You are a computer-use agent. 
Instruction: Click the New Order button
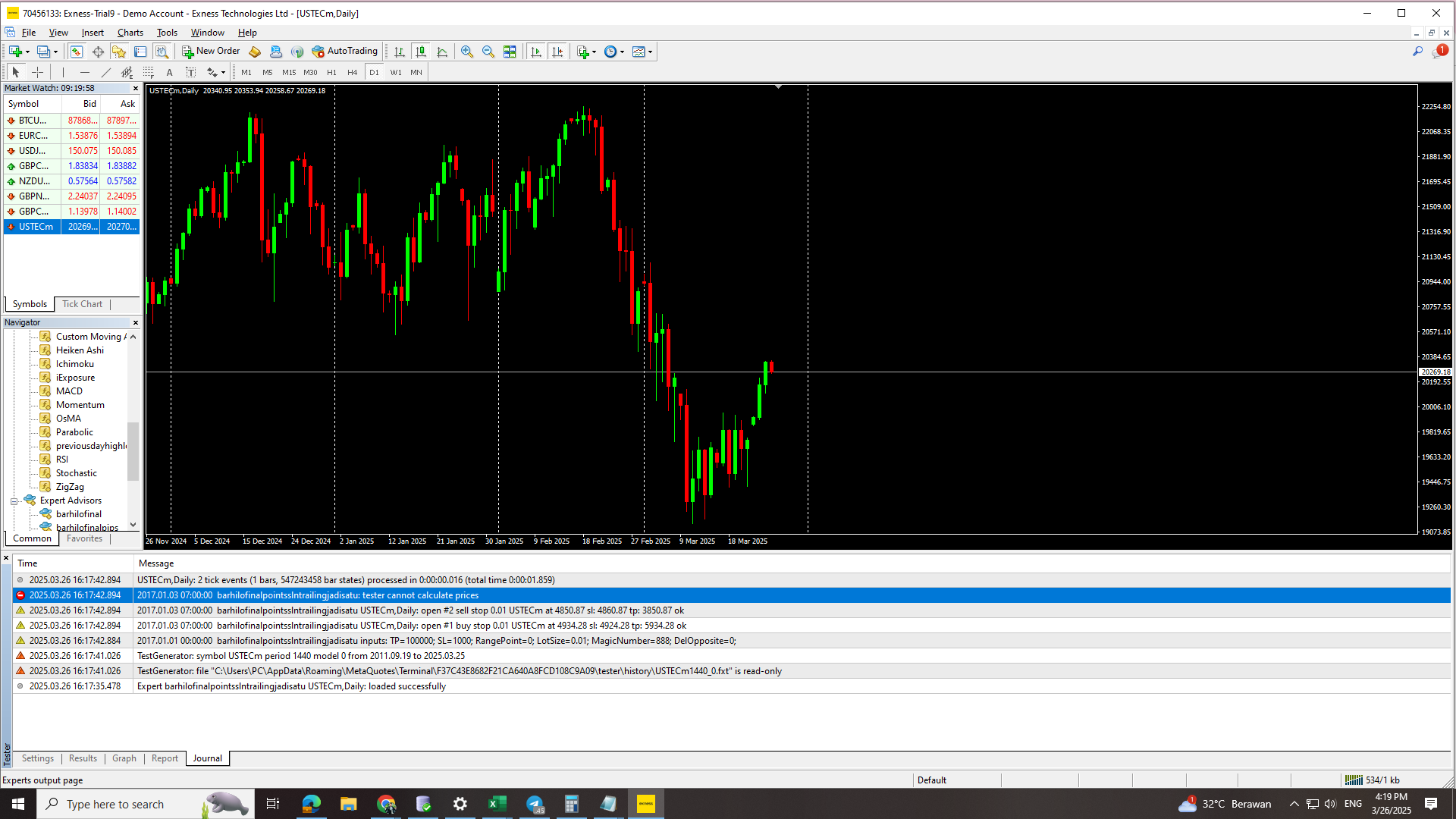click(x=211, y=52)
